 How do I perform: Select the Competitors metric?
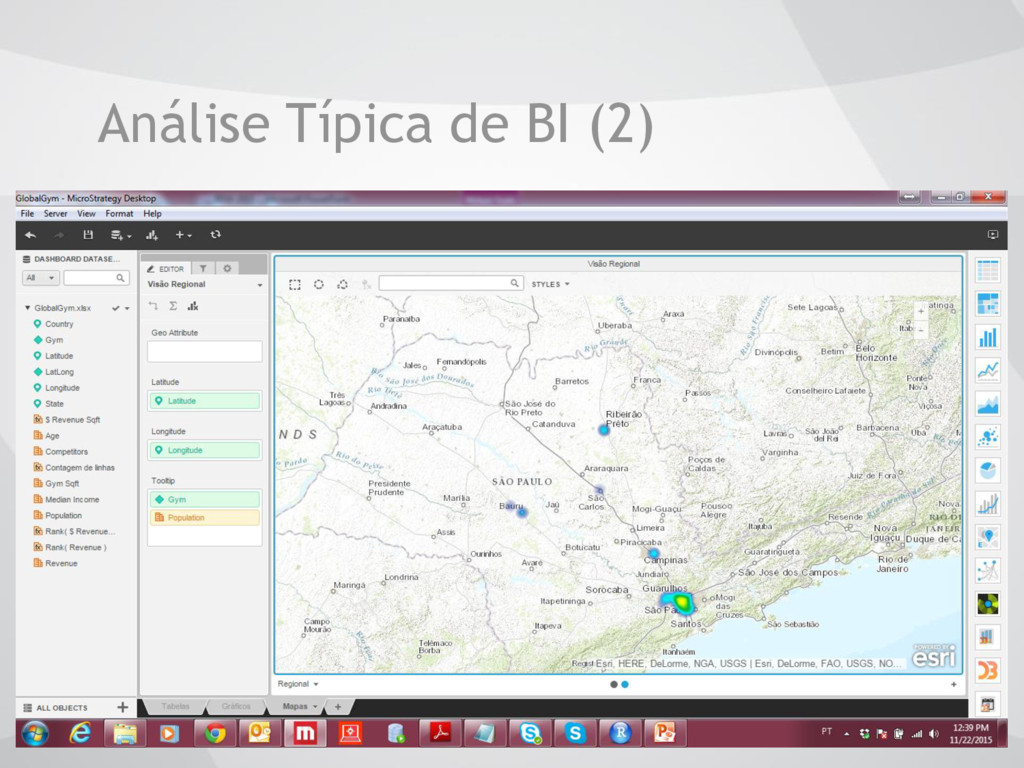click(66, 452)
